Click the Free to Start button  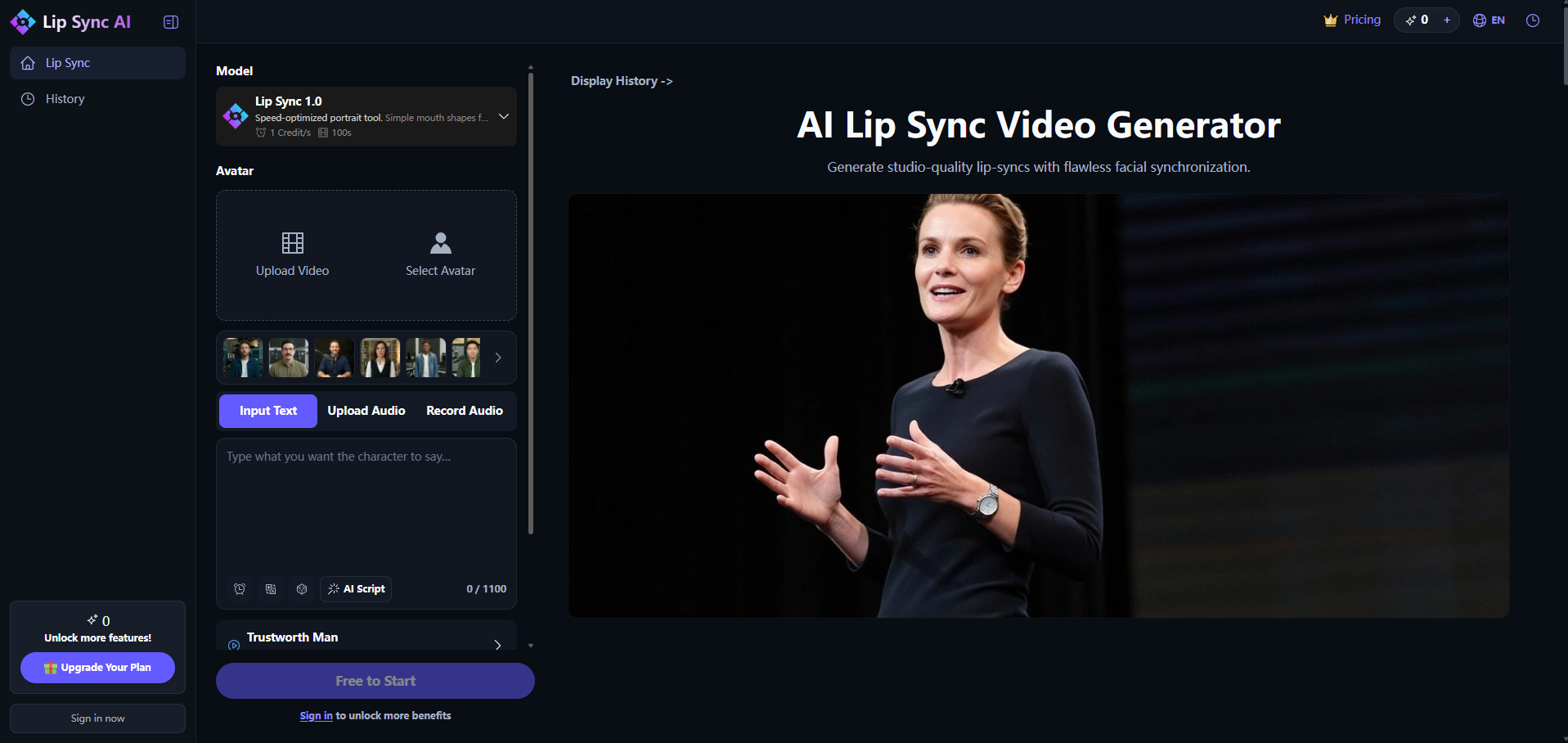tap(375, 681)
